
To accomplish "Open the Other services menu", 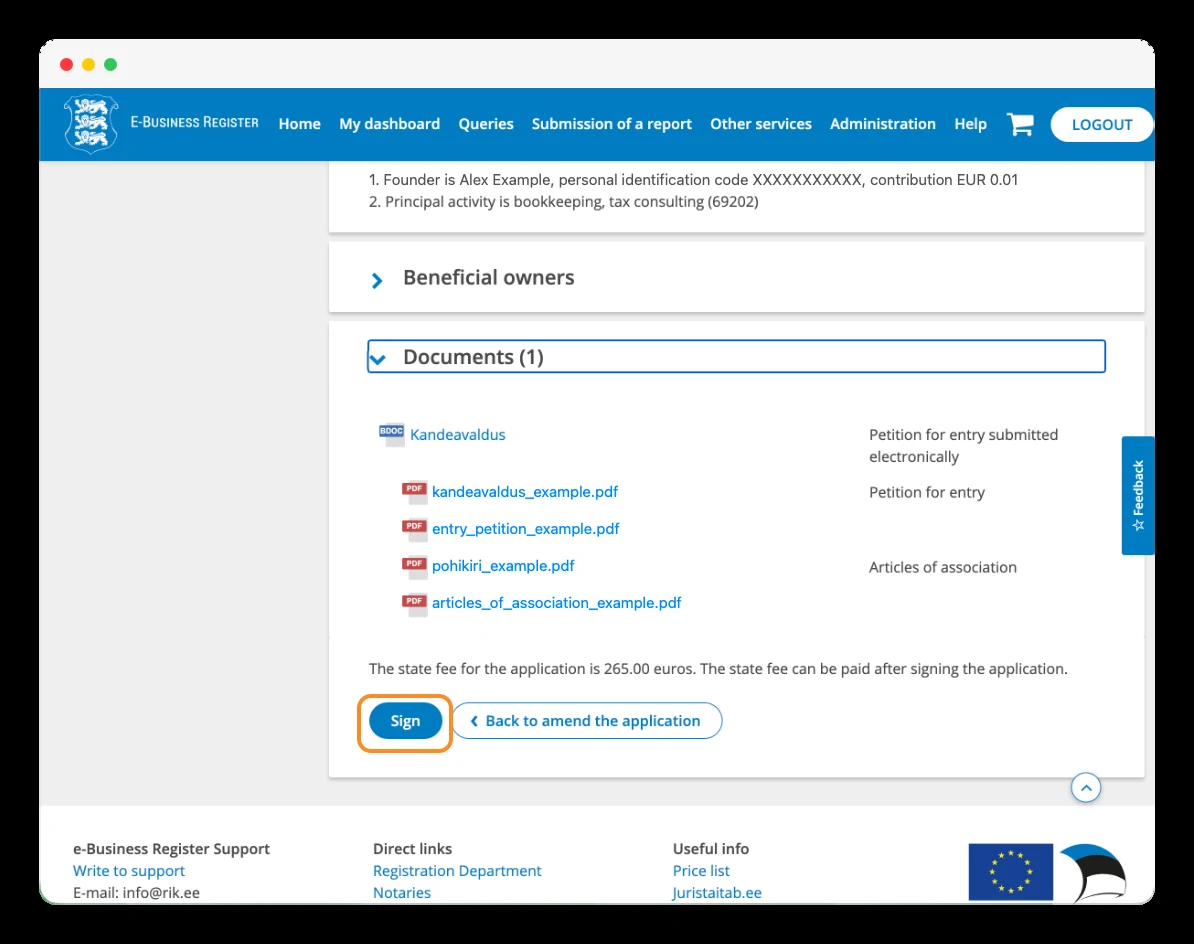I will tap(761, 124).
